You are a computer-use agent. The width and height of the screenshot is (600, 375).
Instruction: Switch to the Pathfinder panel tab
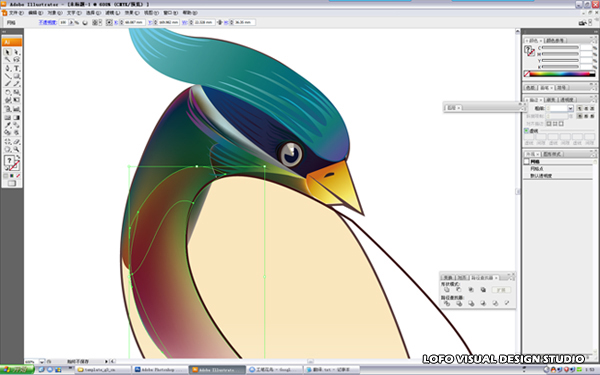[483, 277]
